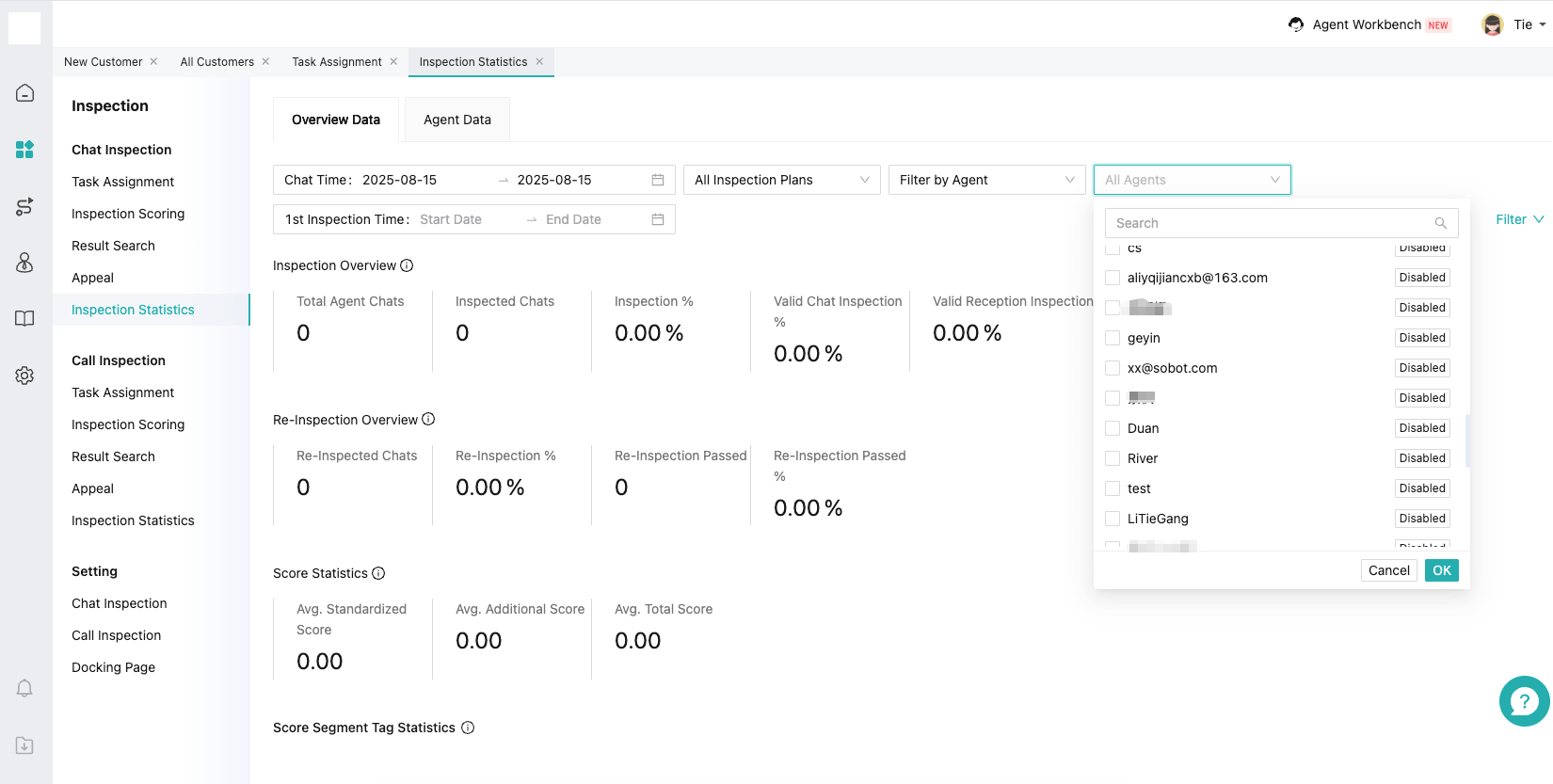The image size is (1553, 784).
Task: Open Call Inspection under Setting
Action: [x=117, y=635]
